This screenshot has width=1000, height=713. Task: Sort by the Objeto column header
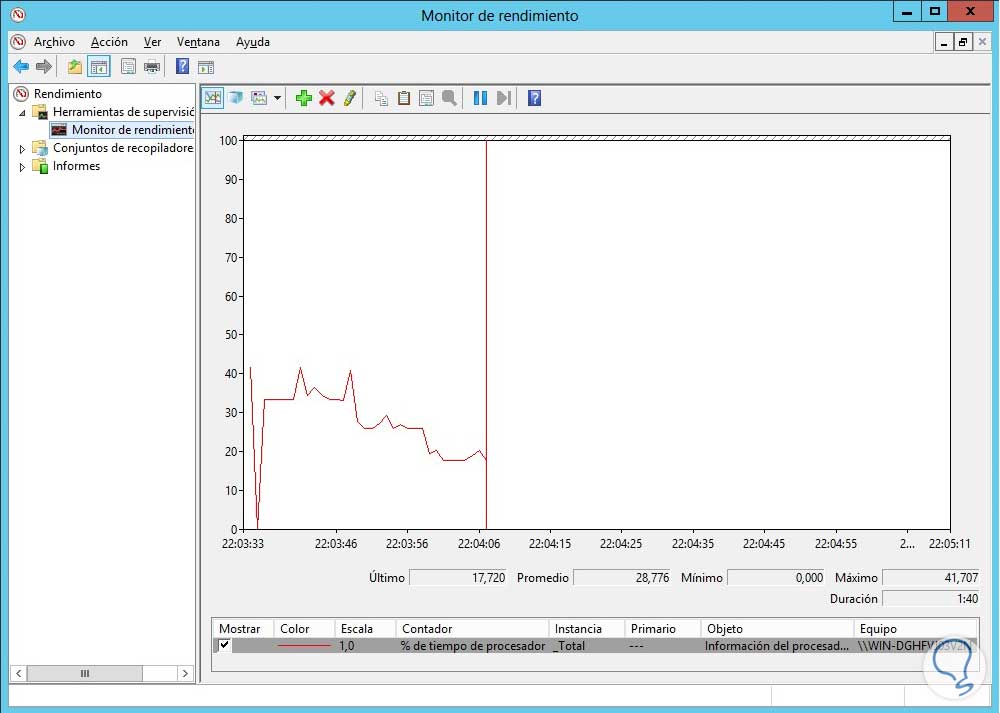[x=777, y=628]
